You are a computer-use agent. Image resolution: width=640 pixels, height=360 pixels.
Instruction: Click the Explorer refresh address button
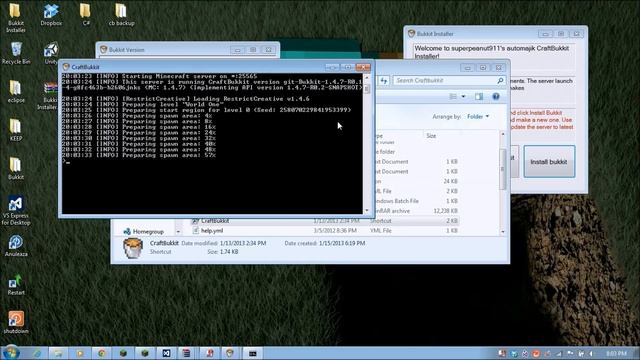pyautogui.click(x=384, y=81)
